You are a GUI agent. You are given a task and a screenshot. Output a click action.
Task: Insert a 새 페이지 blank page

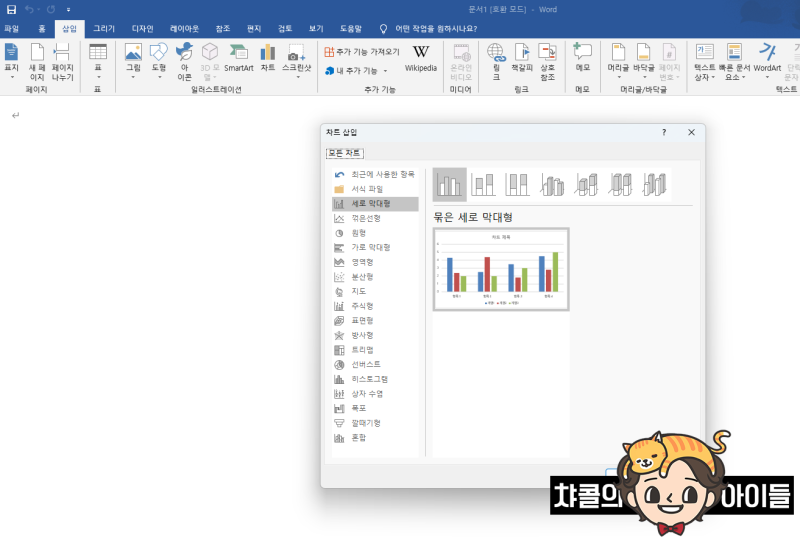click(x=37, y=62)
